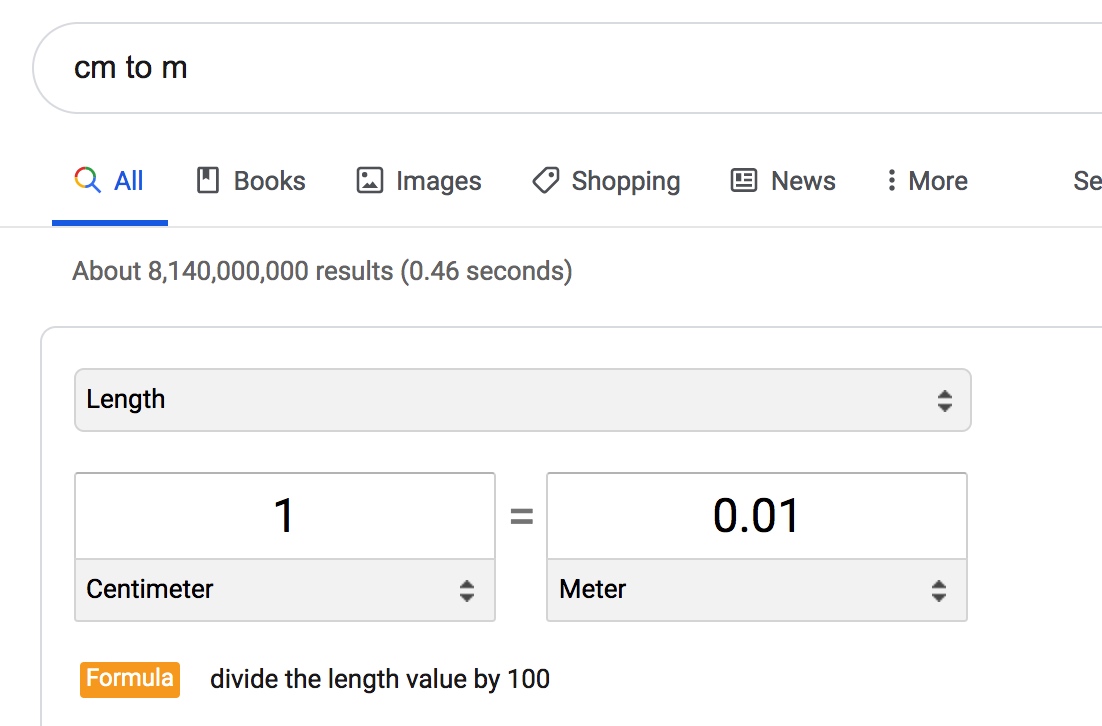Screen dimensions: 1102x726
Task: Expand the Centimeter unit dropdown
Action: (285, 590)
